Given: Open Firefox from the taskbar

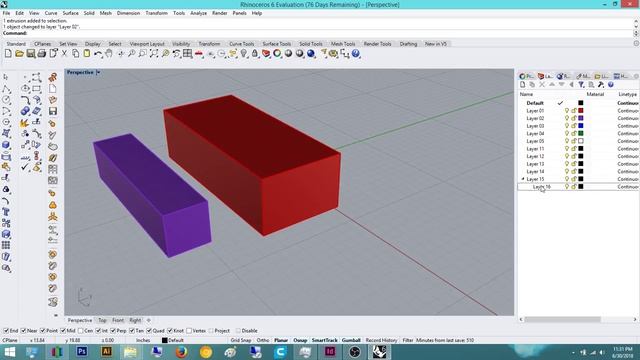Looking at the screenshot, I should point(181,351).
